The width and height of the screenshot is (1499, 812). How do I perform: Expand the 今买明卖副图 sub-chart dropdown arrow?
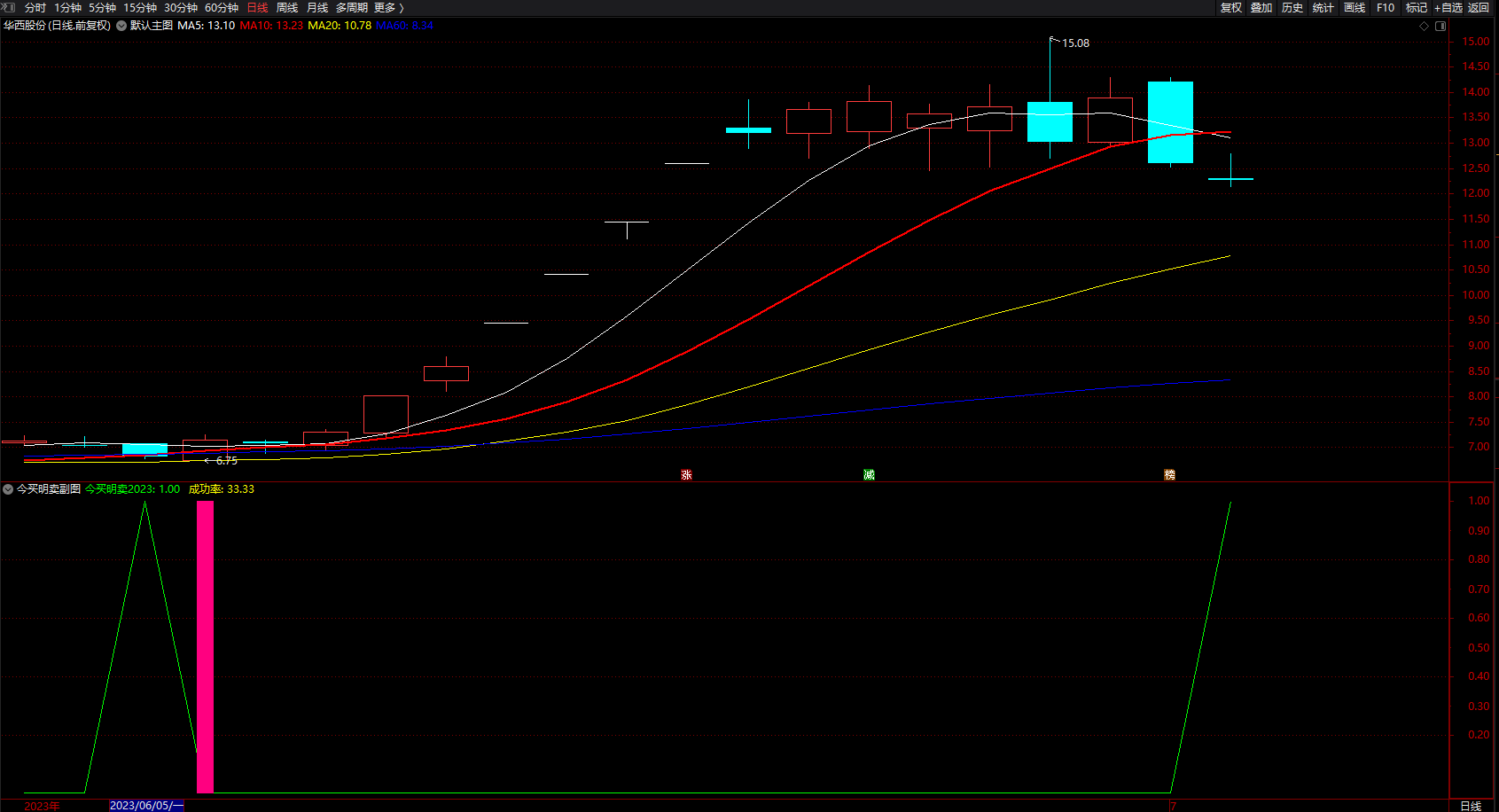8,489
